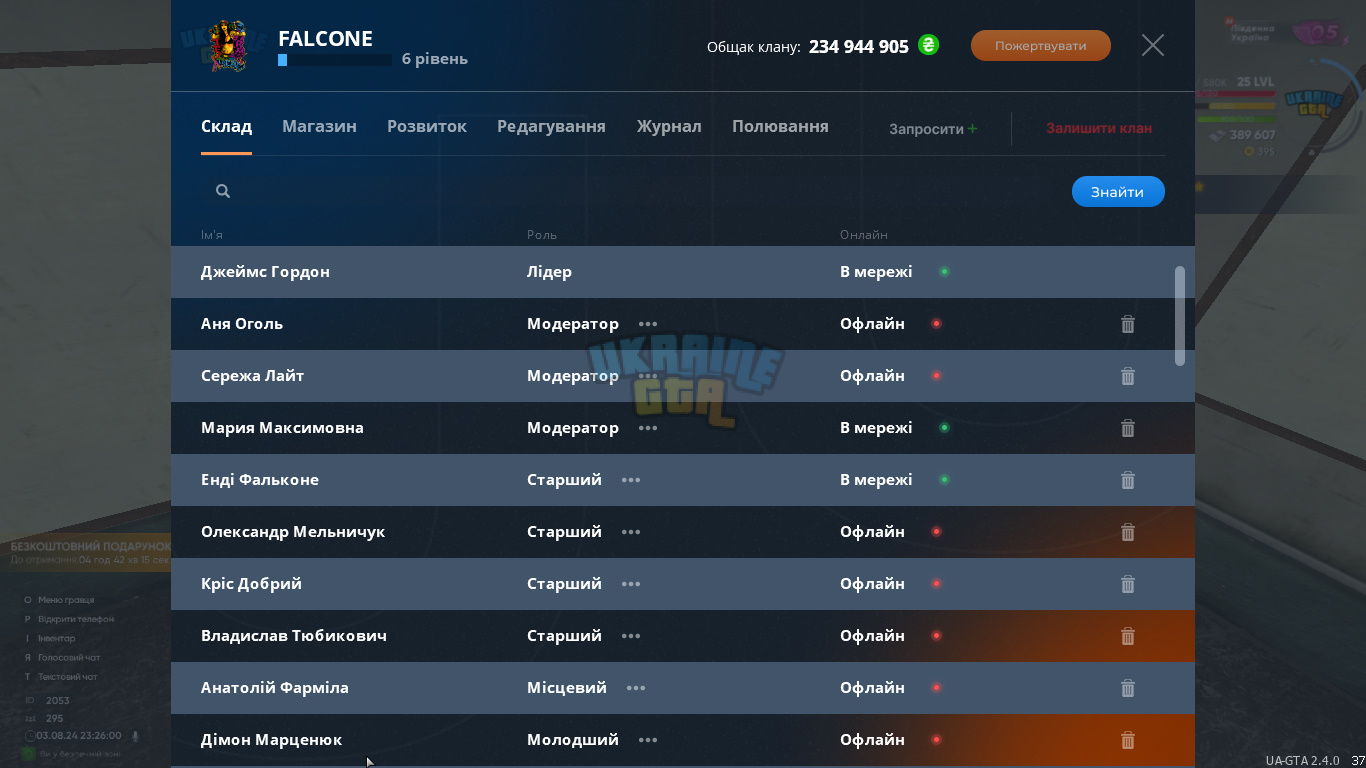
Task: Remove Владислав Тюбикович with trash icon
Action: (x=1128, y=636)
